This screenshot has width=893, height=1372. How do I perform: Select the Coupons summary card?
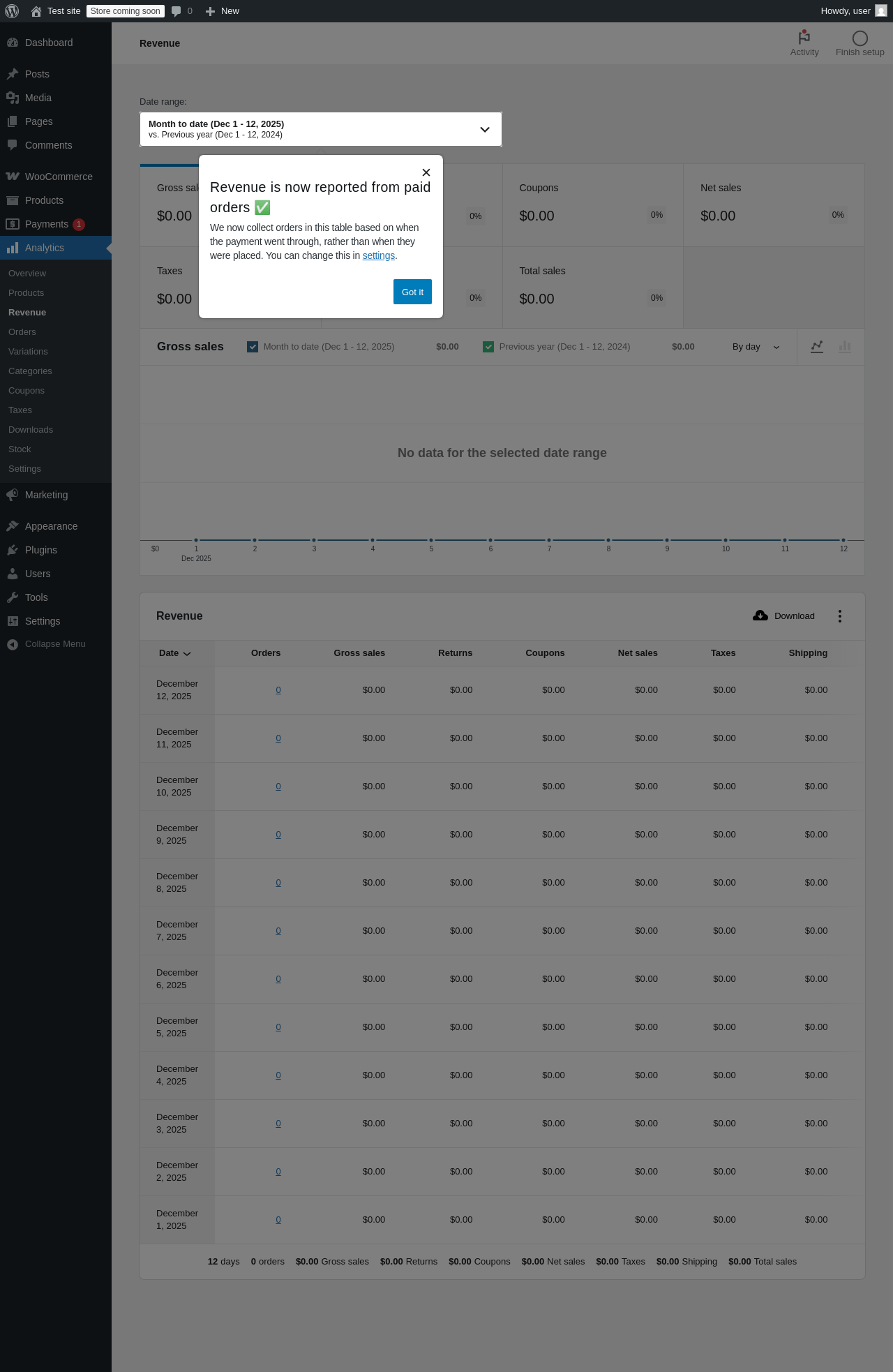tap(593, 205)
